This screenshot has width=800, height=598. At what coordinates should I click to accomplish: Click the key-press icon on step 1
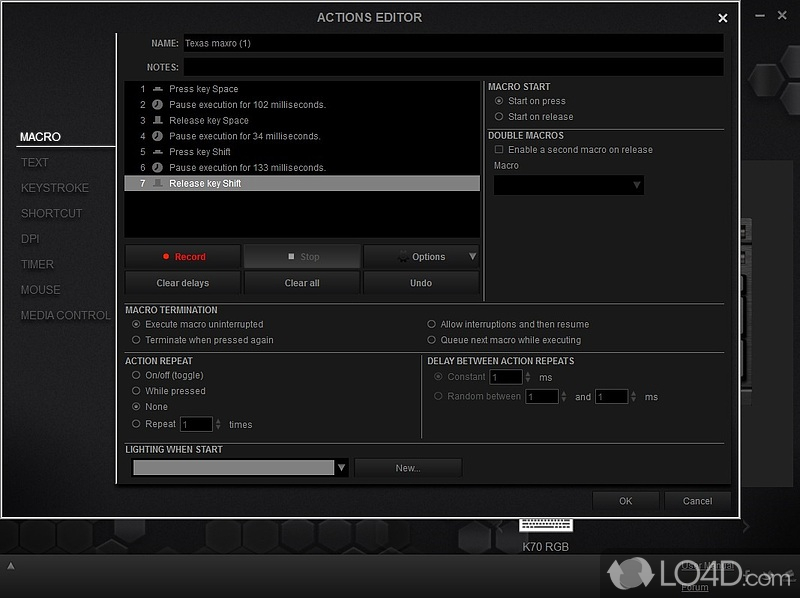[158, 89]
